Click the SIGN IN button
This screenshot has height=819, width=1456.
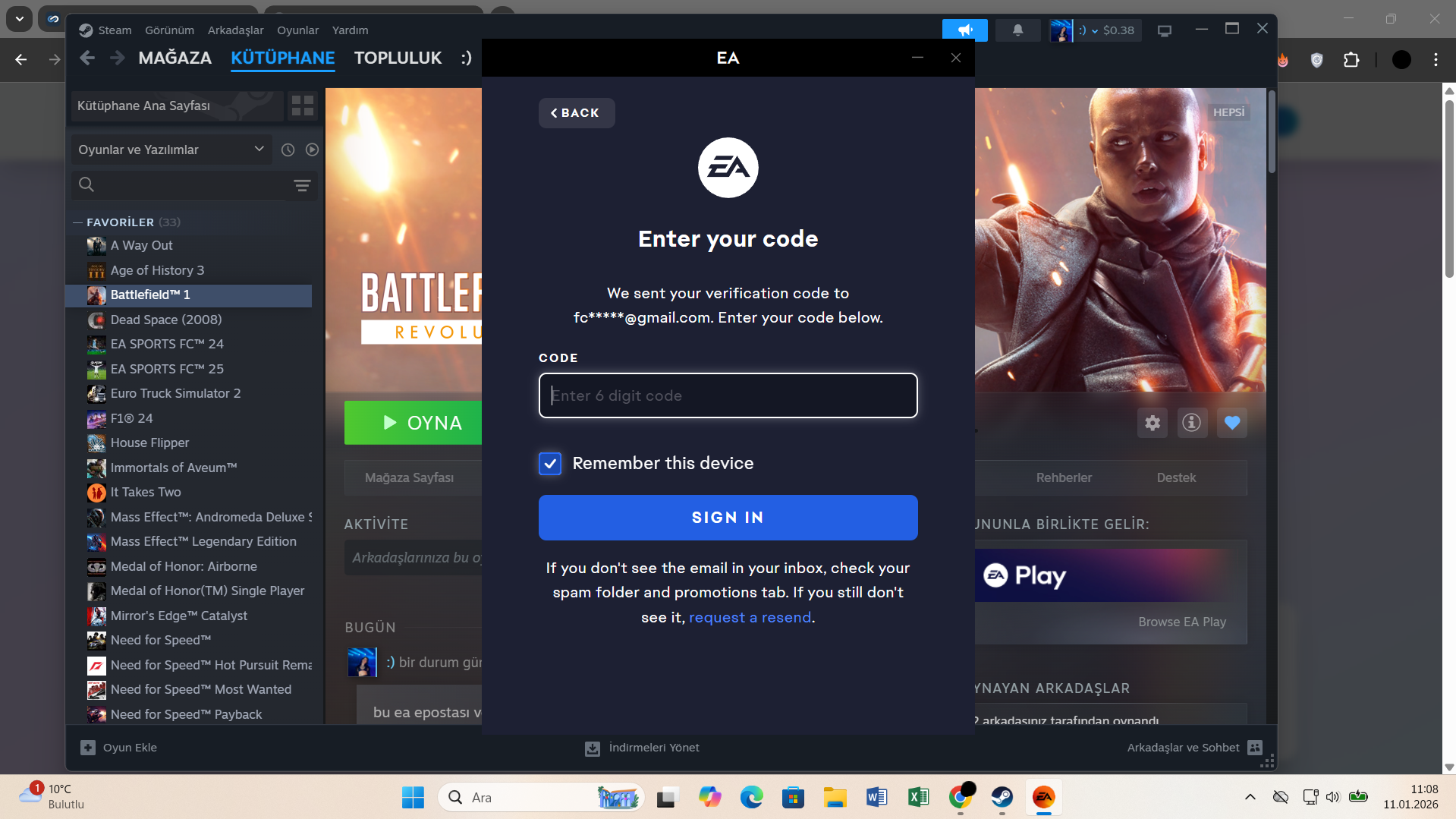728,518
